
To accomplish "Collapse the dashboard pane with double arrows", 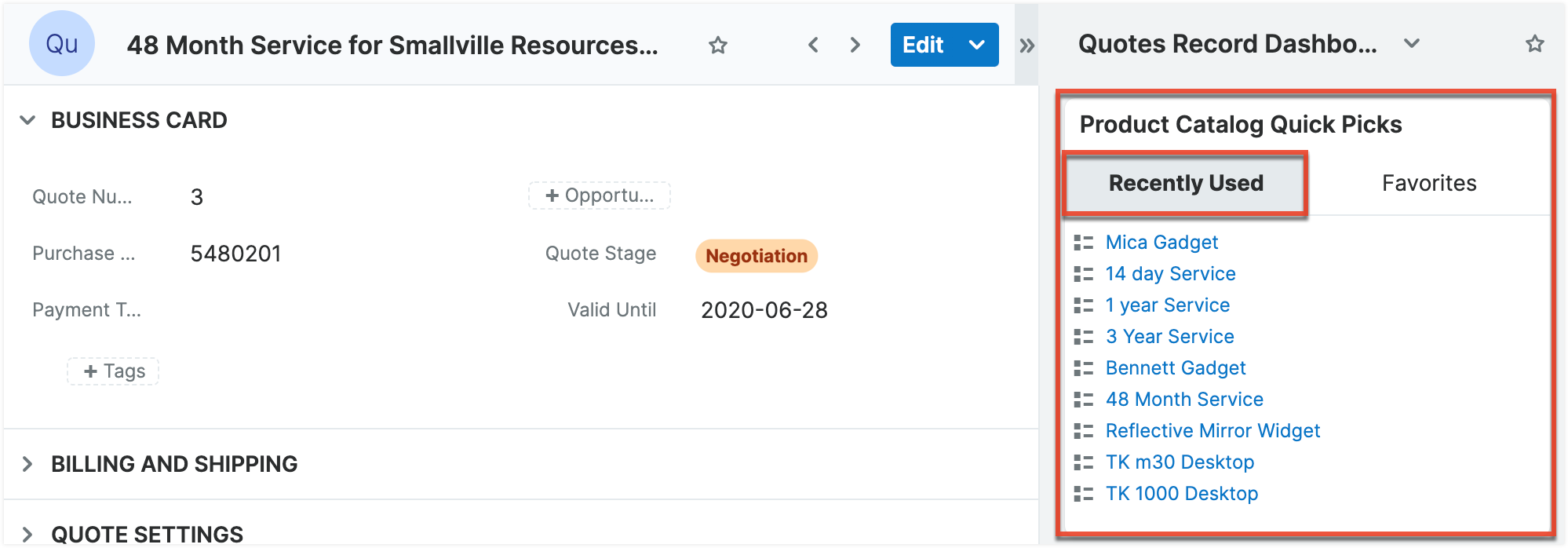I will (x=1026, y=46).
